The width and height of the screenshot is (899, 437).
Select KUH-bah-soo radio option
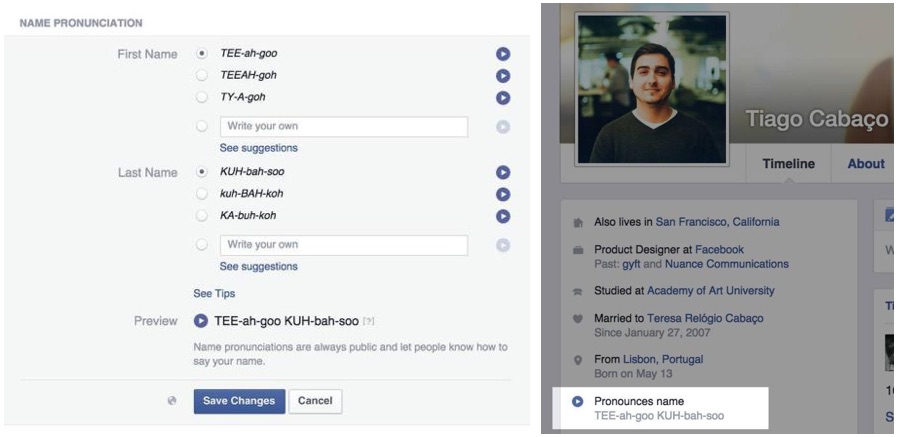pyautogui.click(x=201, y=171)
